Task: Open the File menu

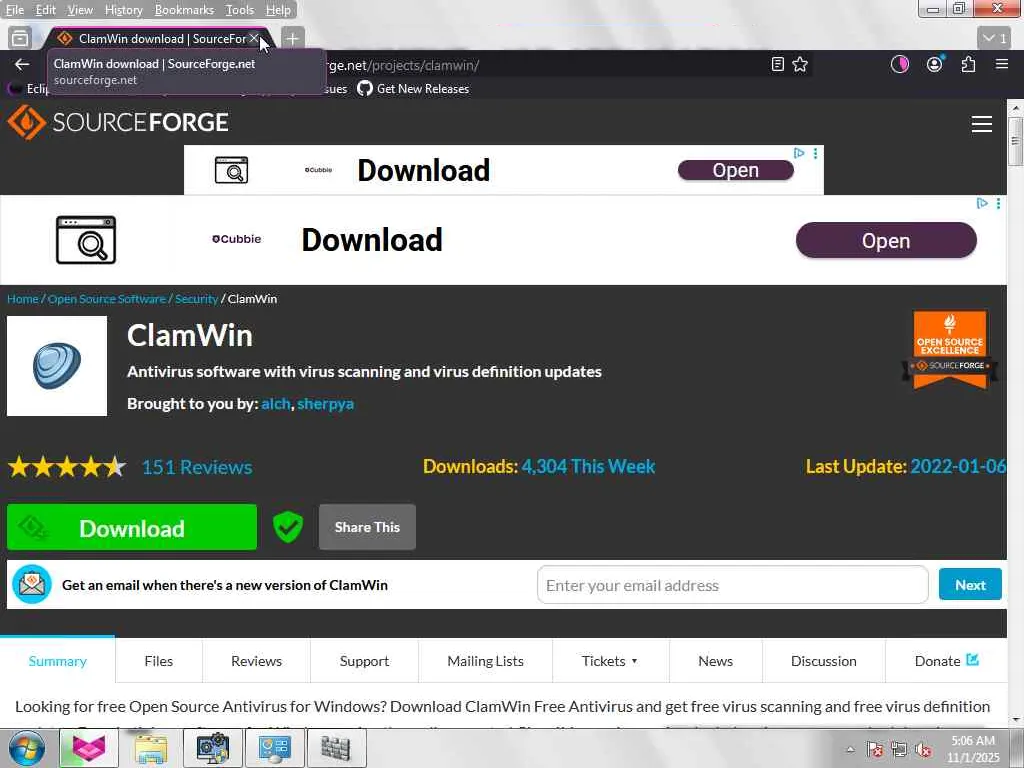Action: pos(14,10)
